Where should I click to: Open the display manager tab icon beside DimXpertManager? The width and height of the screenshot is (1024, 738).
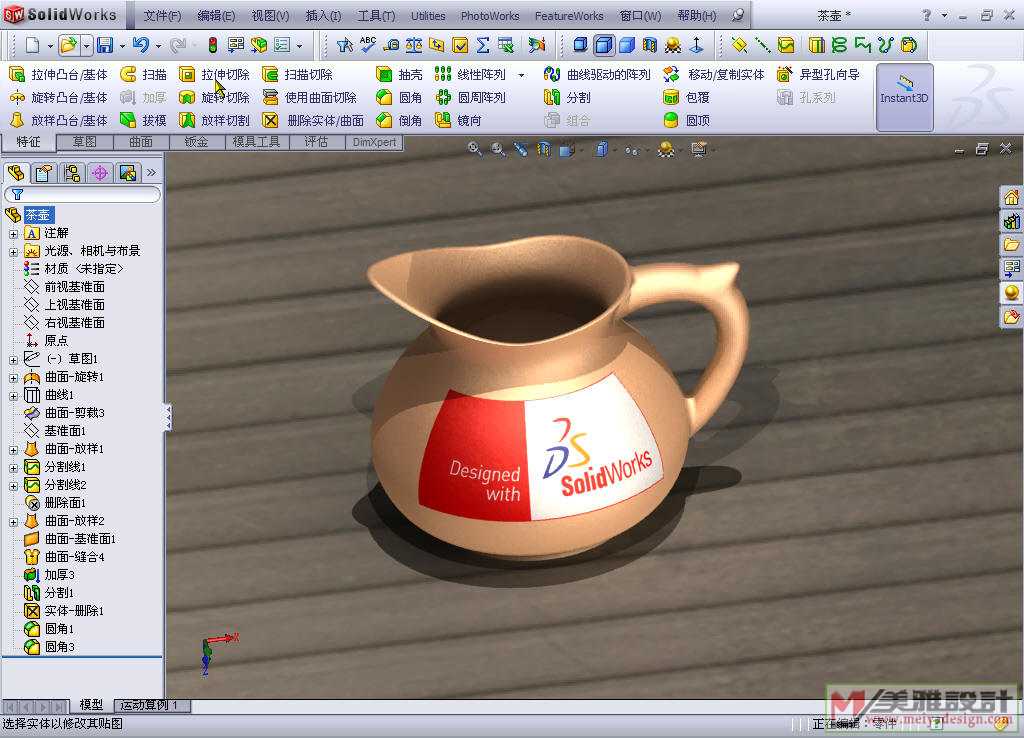click(128, 173)
